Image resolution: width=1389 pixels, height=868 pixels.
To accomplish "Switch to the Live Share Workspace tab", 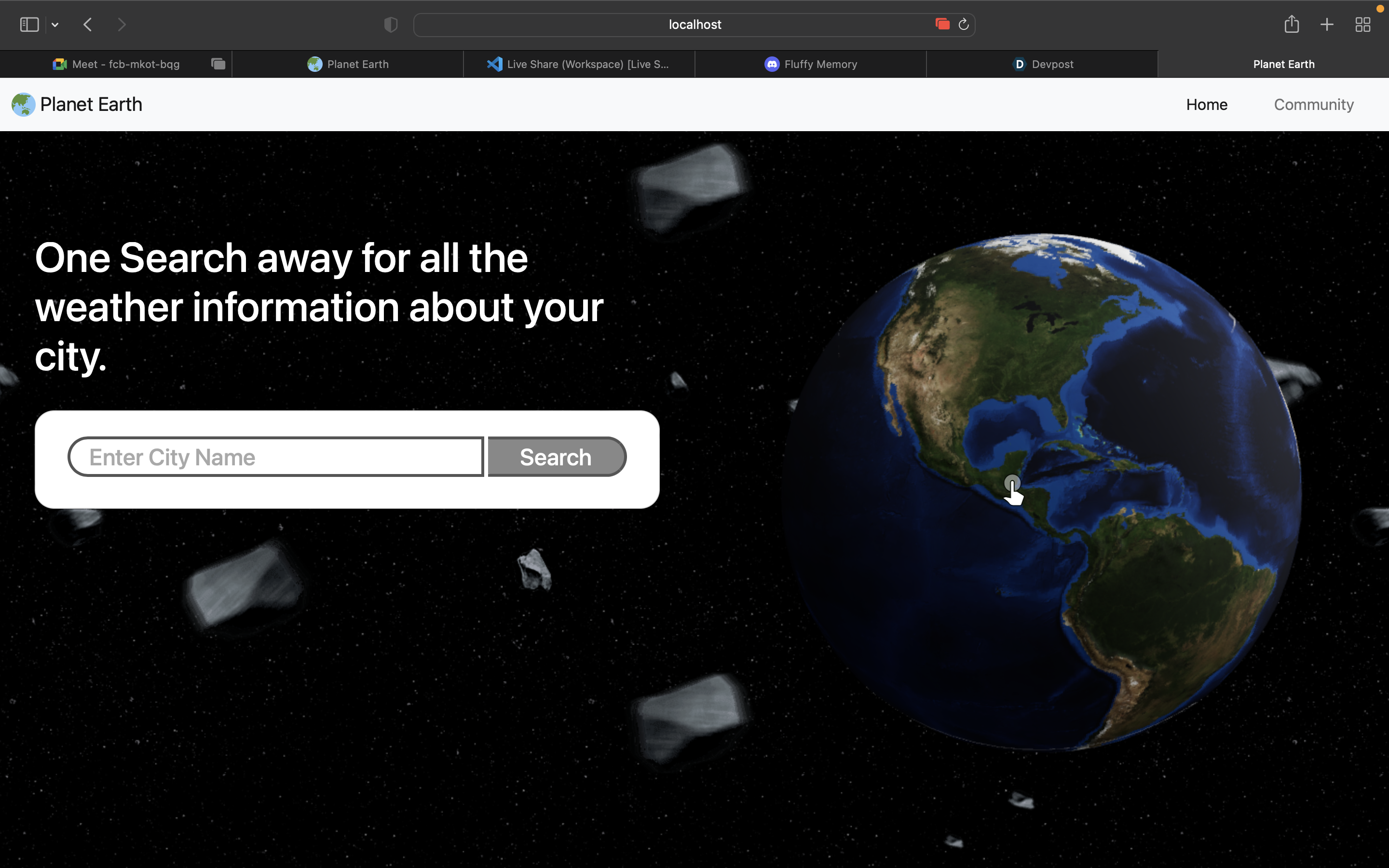I will [579, 64].
